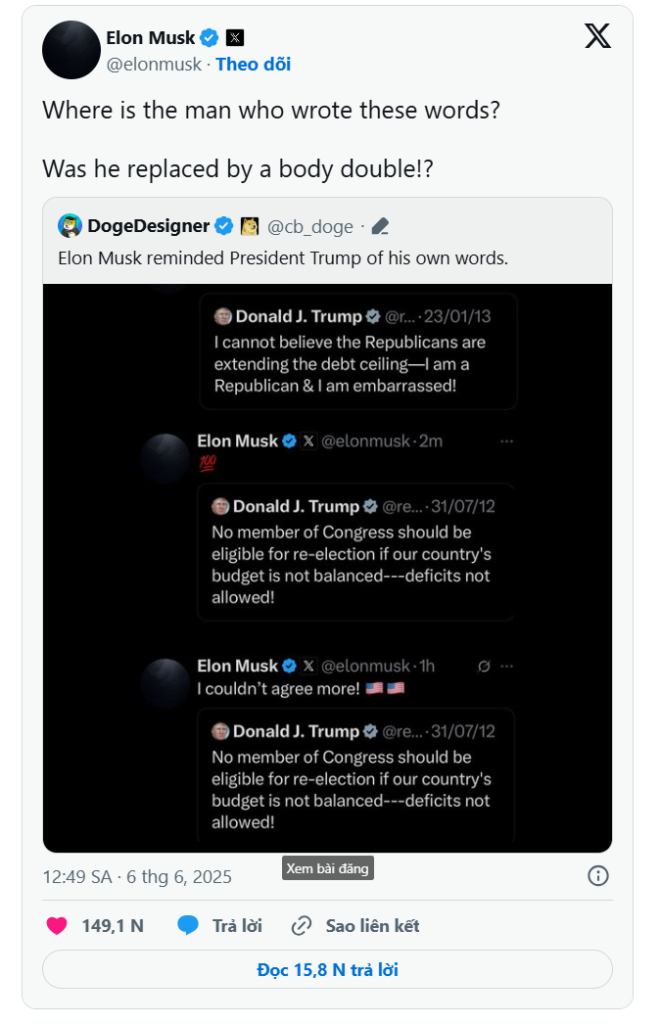Open the post timestamp '12:49 SA · 6 thg 6, 2025'
Viewport: 661px width, 1024px height.
tap(137, 876)
